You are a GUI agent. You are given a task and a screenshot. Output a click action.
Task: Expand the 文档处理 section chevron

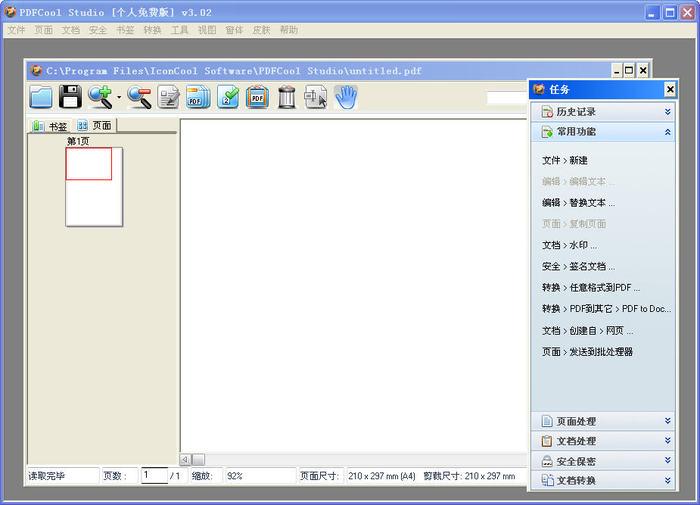[x=667, y=441]
